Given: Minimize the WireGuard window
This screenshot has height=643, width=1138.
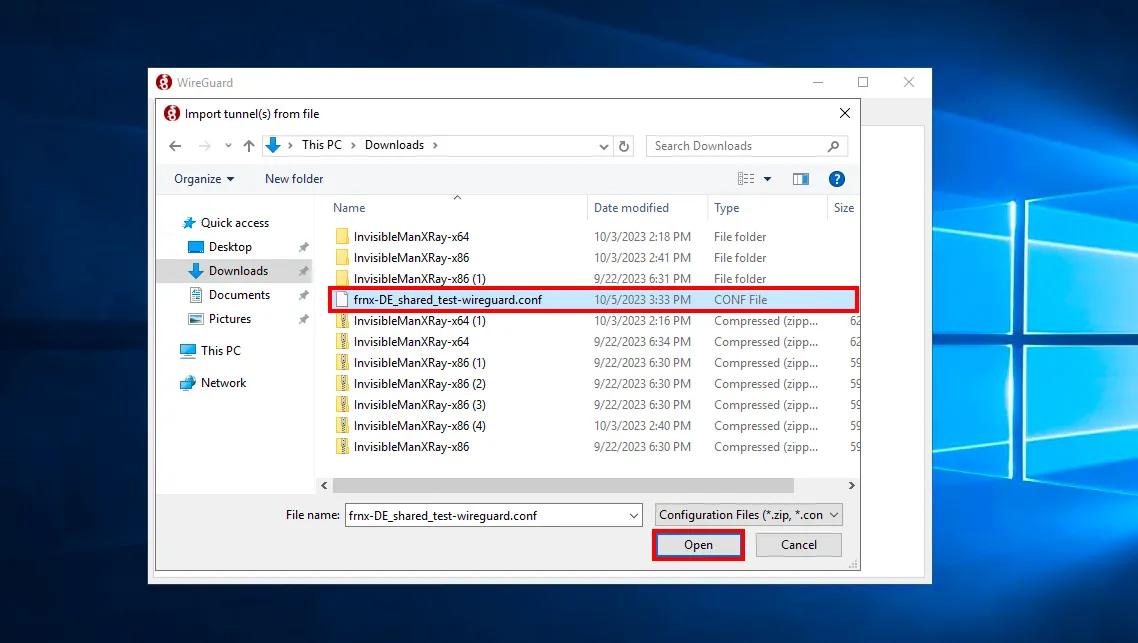Looking at the screenshot, I should [x=818, y=82].
